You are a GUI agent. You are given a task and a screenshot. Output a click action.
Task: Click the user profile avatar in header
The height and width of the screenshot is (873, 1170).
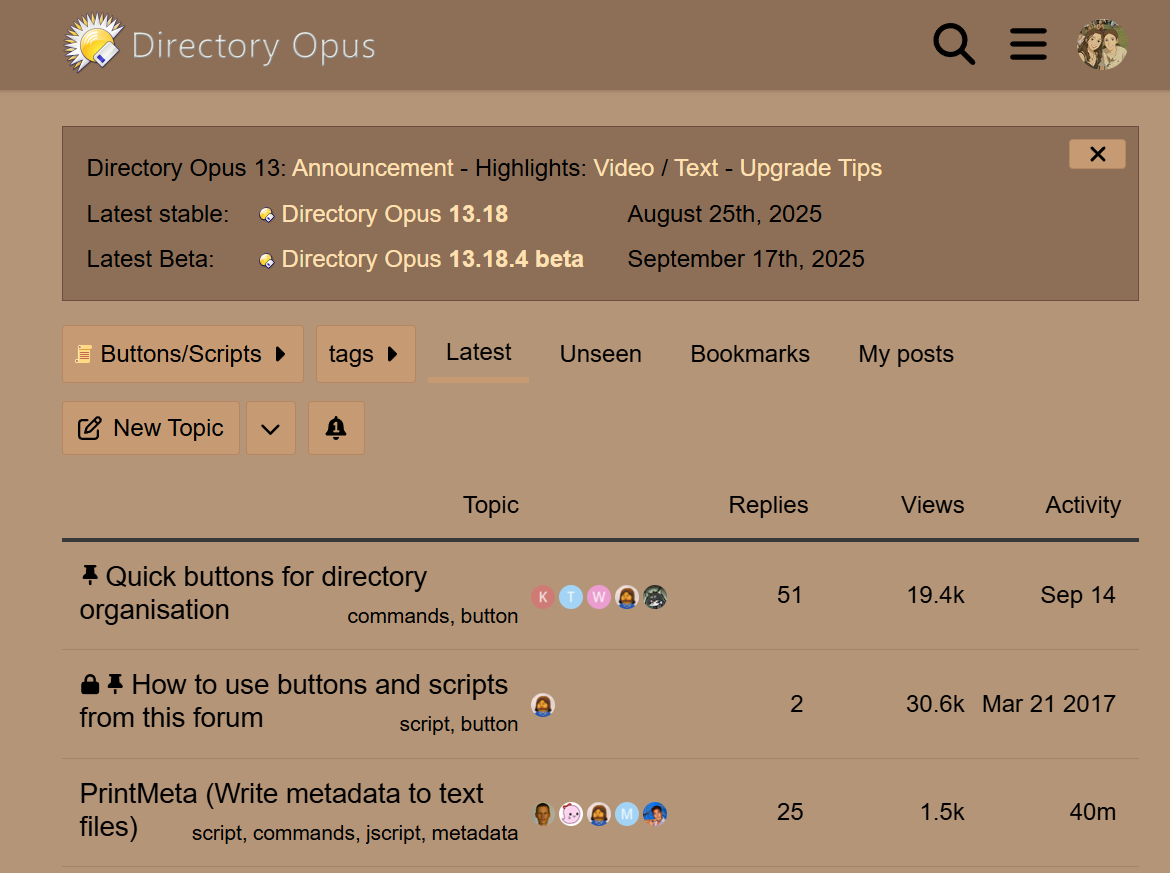click(x=1102, y=45)
